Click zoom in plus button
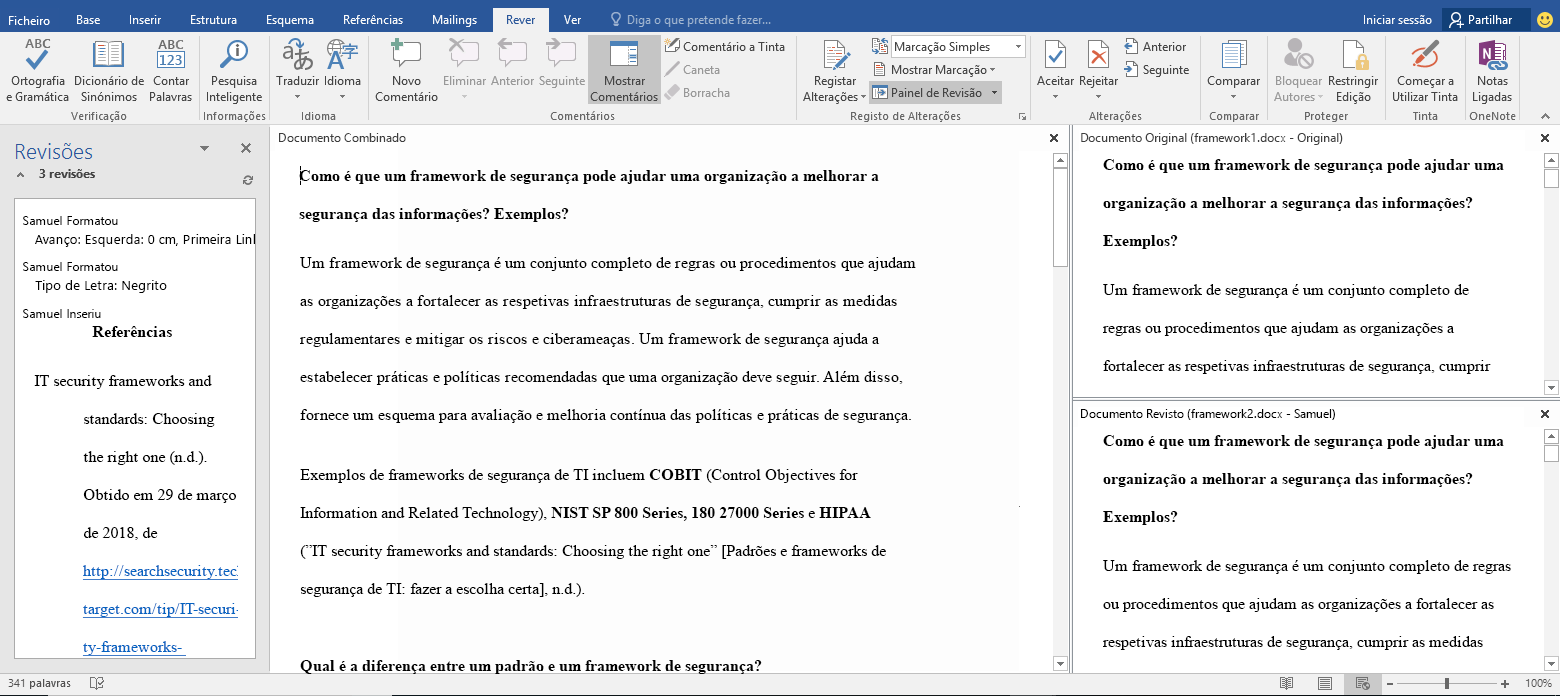Image resolution: width=1560 pixels, height=696 pixels. click(1506, 683)
